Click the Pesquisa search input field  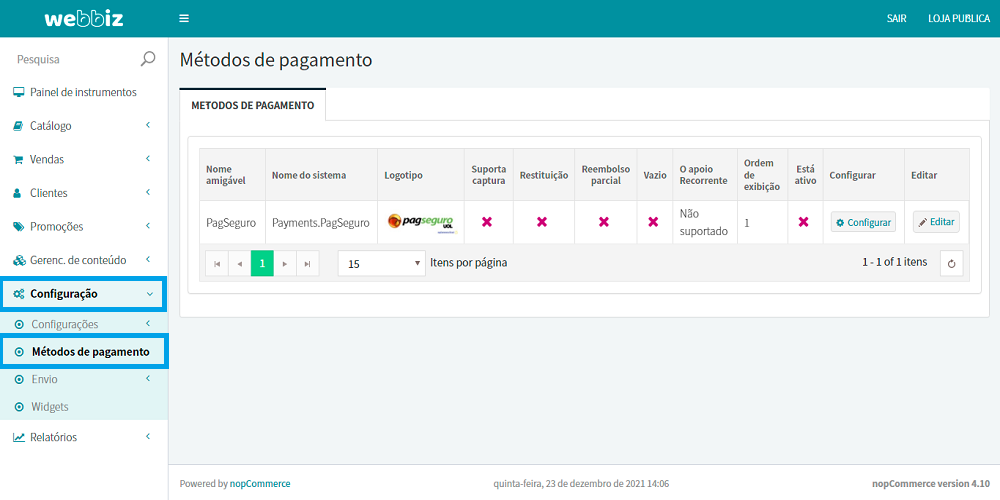click(x=70, y=59)
